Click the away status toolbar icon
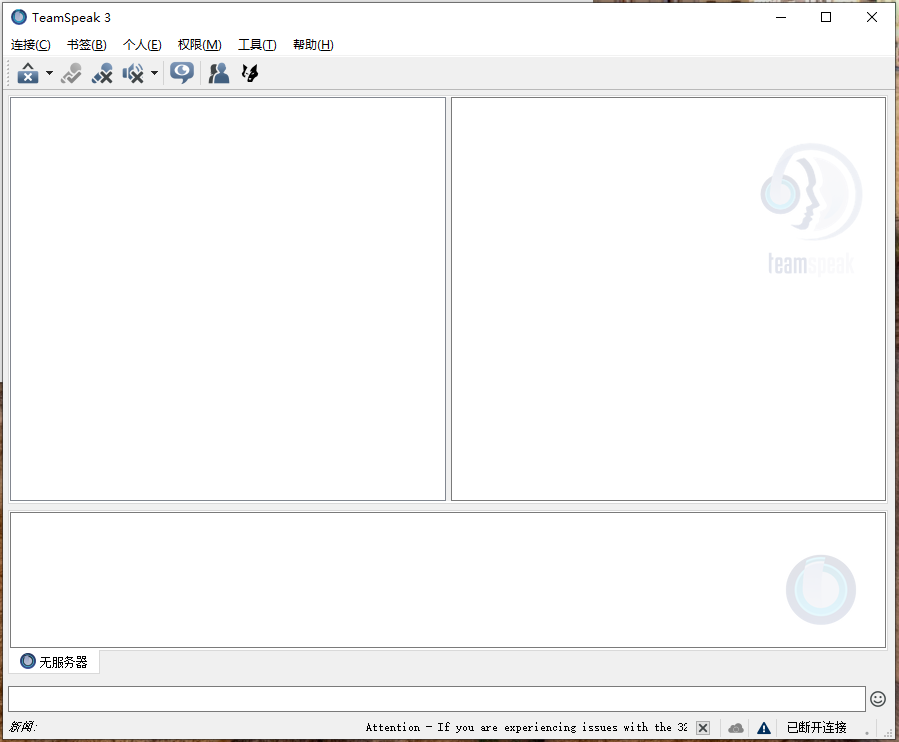899x742 pixels. 28,73
